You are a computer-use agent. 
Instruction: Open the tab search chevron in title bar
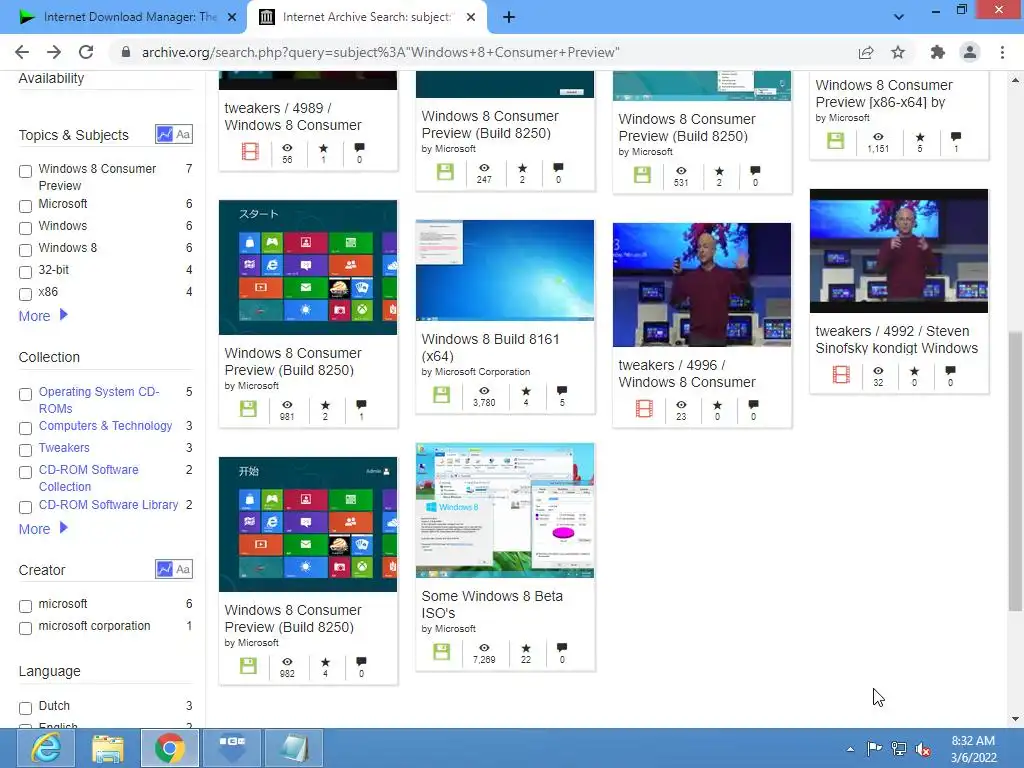899,17
